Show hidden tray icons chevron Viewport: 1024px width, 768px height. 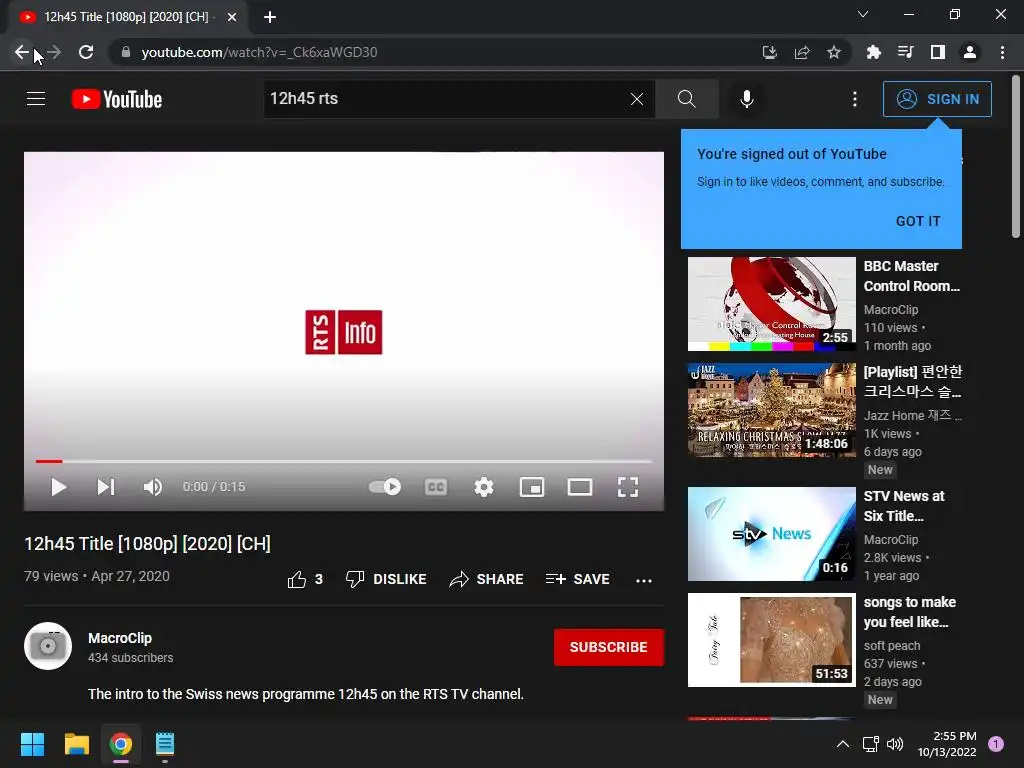tap(843, 744)
